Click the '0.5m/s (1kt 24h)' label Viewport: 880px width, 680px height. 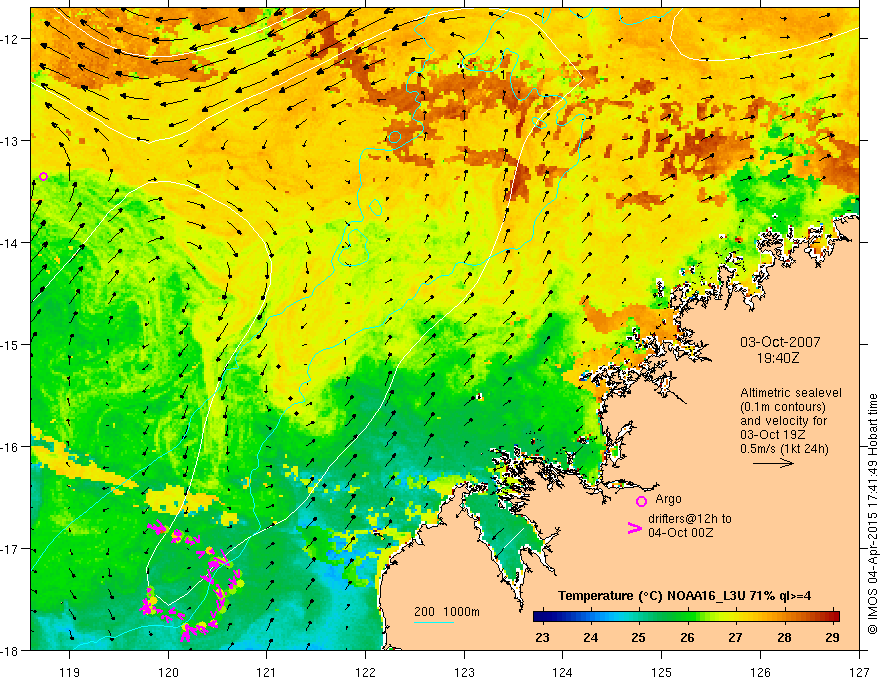point(784,449)
